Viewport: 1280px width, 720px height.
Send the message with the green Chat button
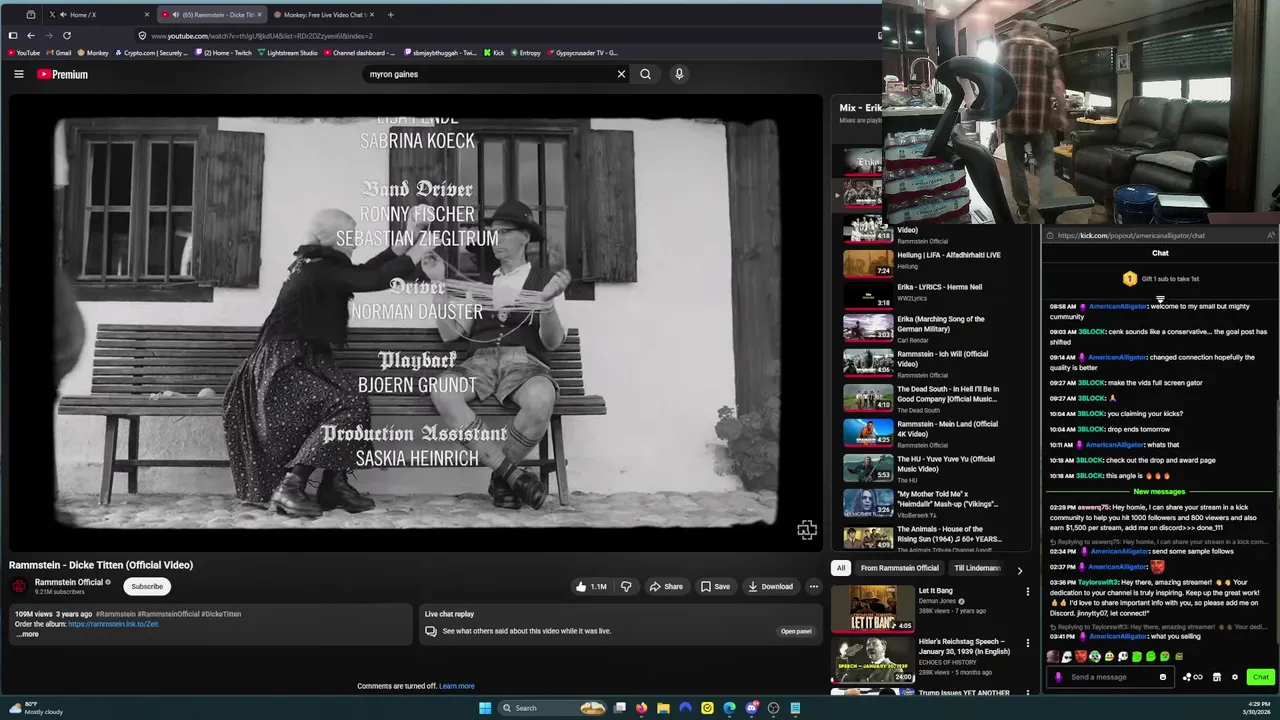click(1261, 677)
